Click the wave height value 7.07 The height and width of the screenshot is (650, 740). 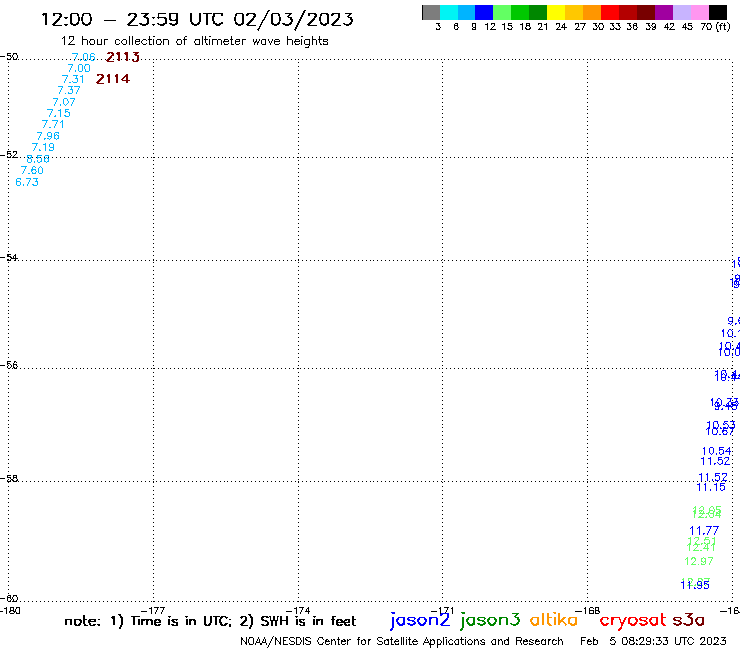coord(64,102)
